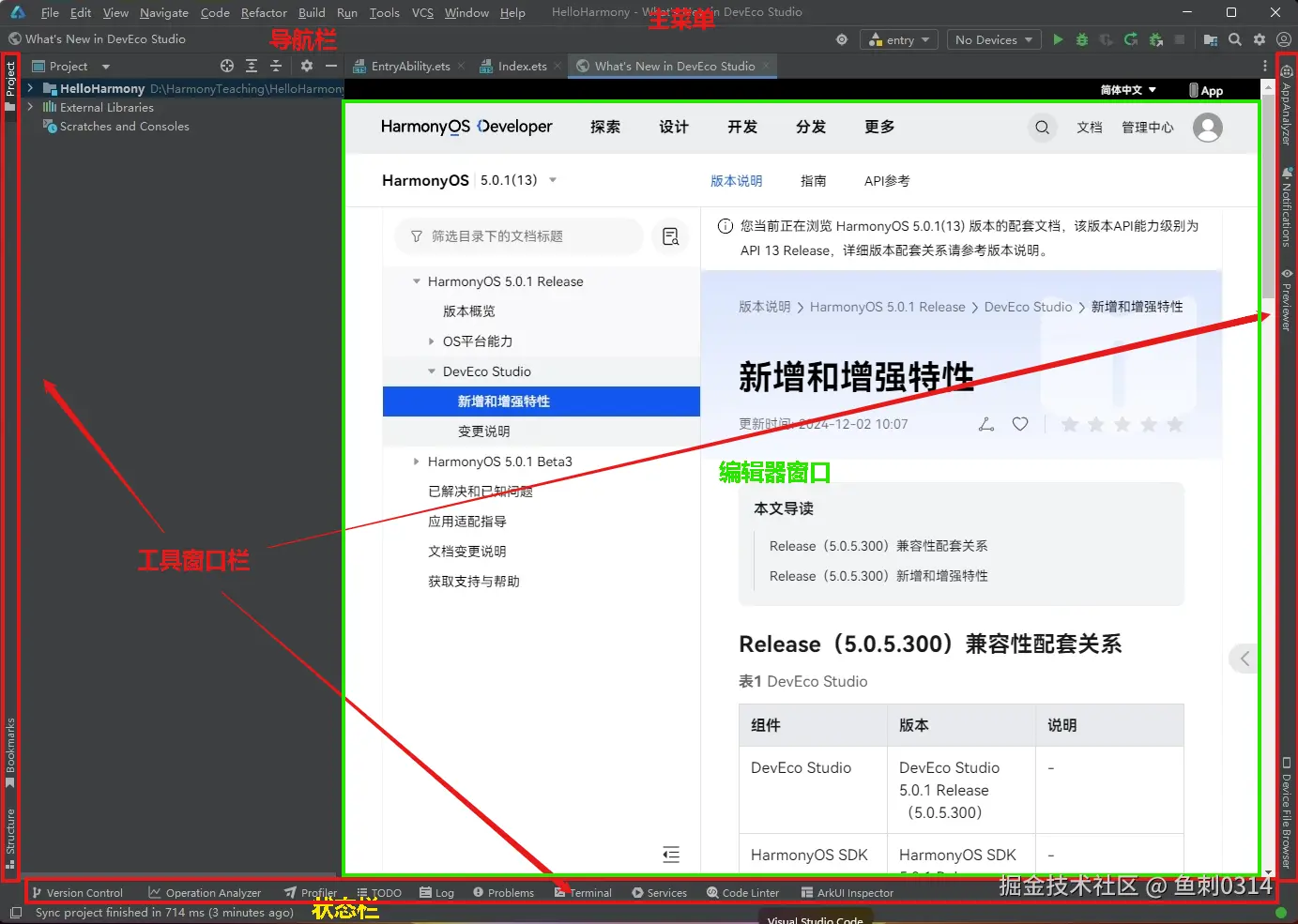Click Release（5.0.5.300）兼容性配套关系 guide link
1298x924 pixels.
click(878, 546)
